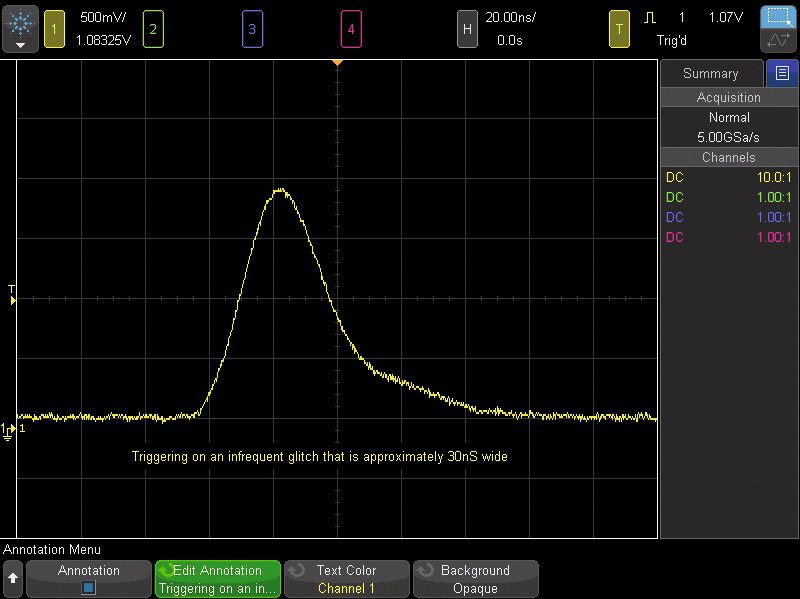
Task: Open the Keysight main menu logo
Action: pyautogui.click(x=20, y=29)
